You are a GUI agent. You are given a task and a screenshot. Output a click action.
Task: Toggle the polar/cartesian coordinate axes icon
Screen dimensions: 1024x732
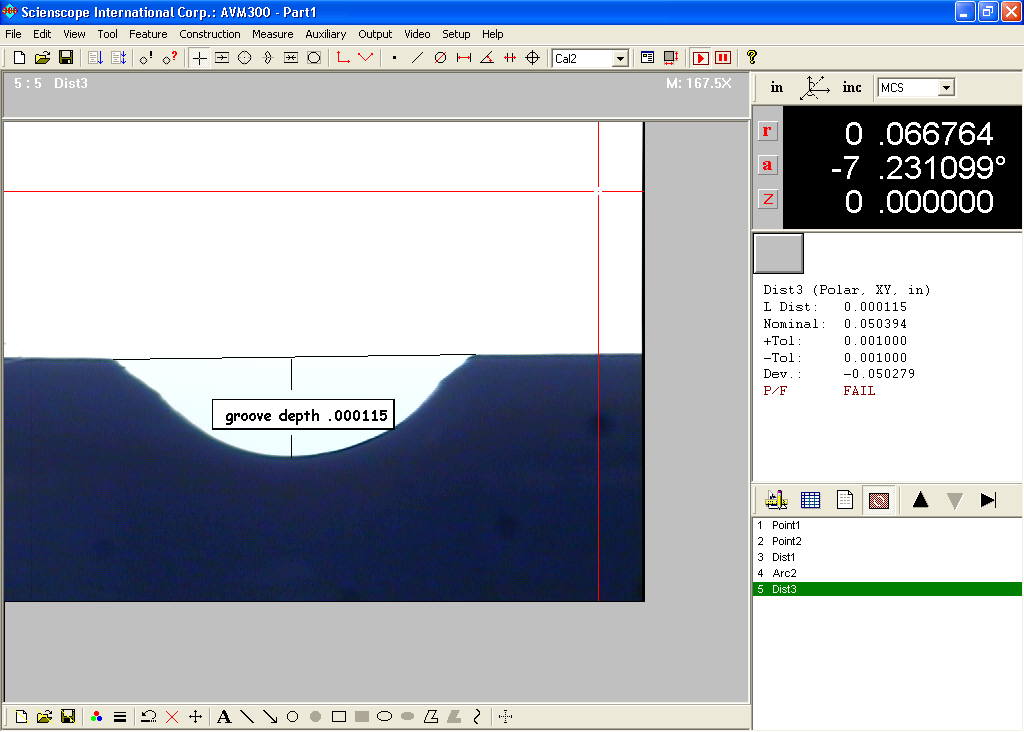tap(814, 88)
